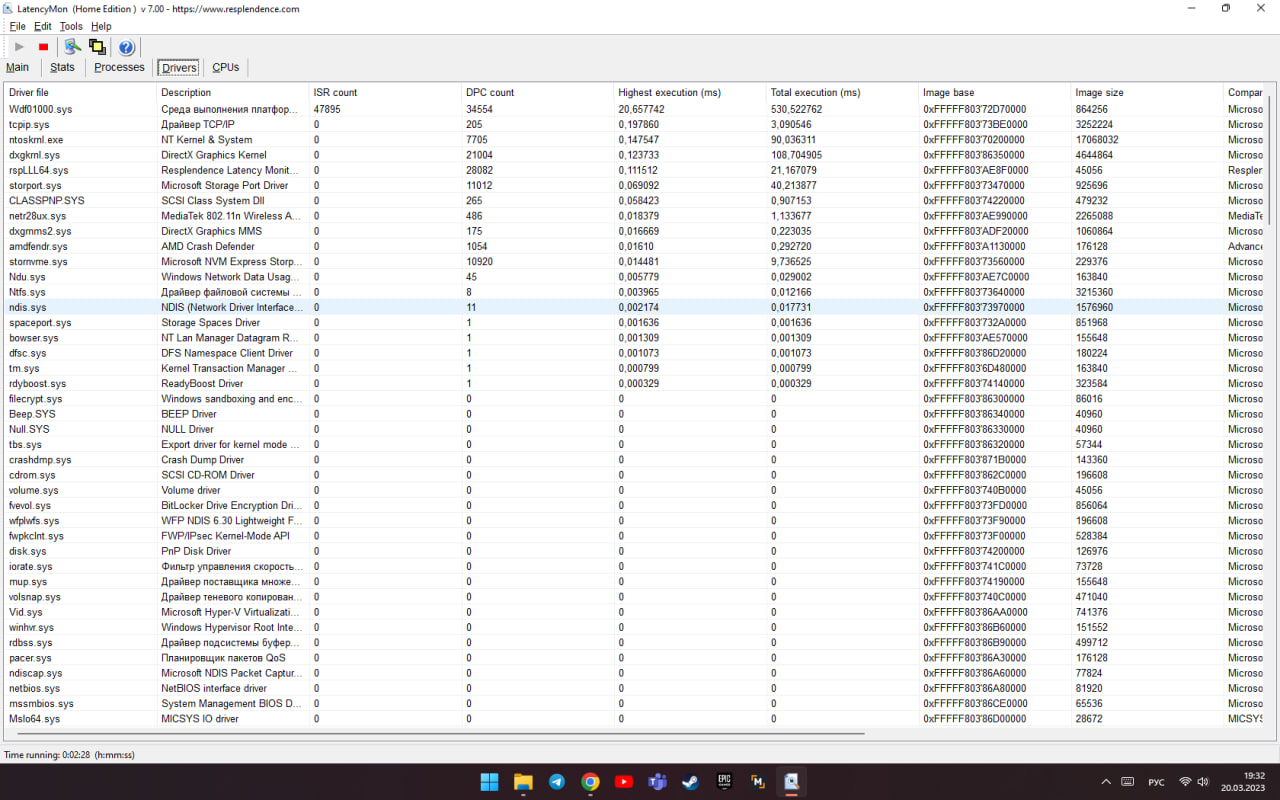Click the green Start monitoring play icon
1280x800 pixels.
(19, 47)
